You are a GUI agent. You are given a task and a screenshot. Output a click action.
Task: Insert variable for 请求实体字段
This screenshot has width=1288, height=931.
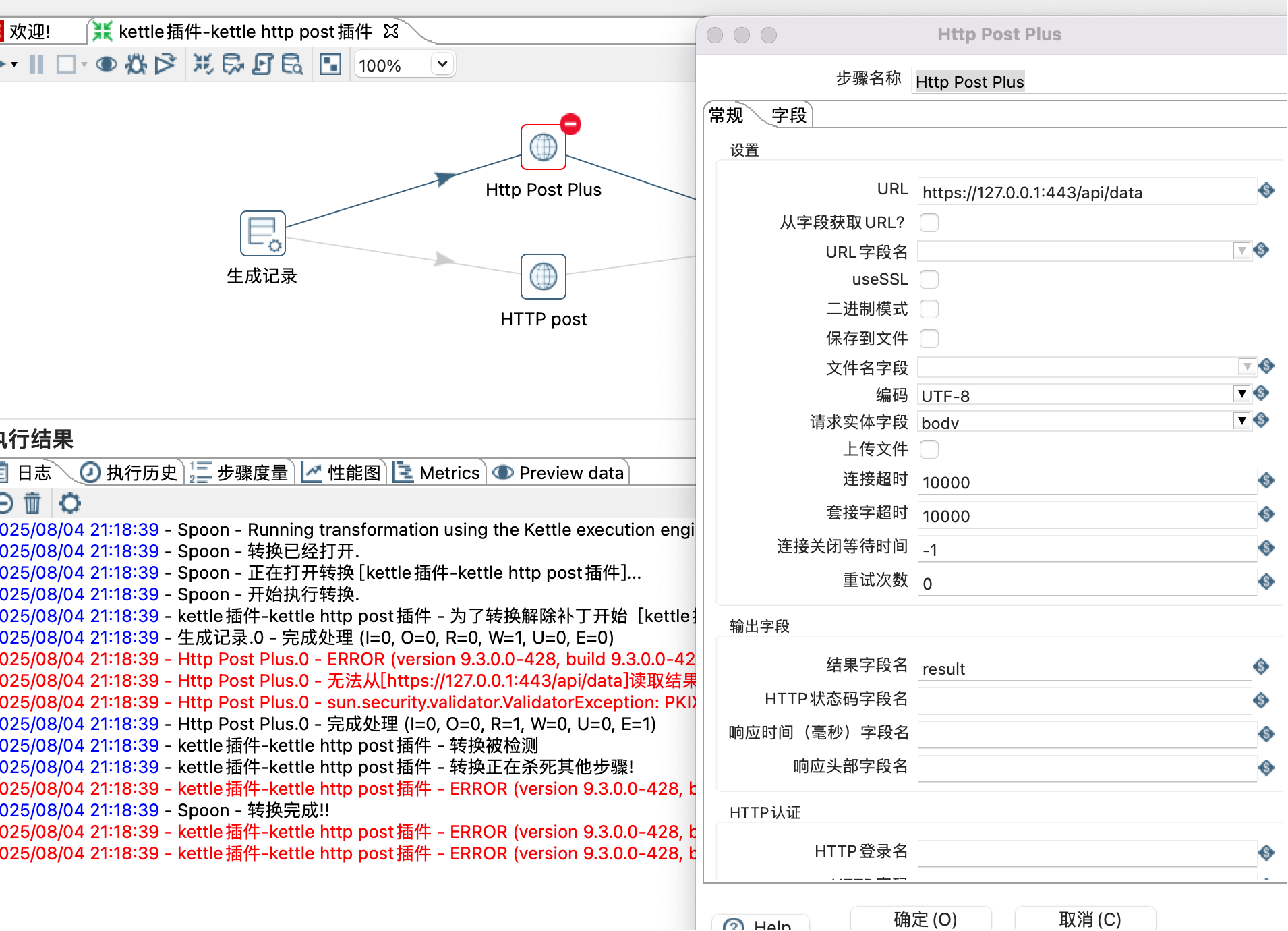1261,420
